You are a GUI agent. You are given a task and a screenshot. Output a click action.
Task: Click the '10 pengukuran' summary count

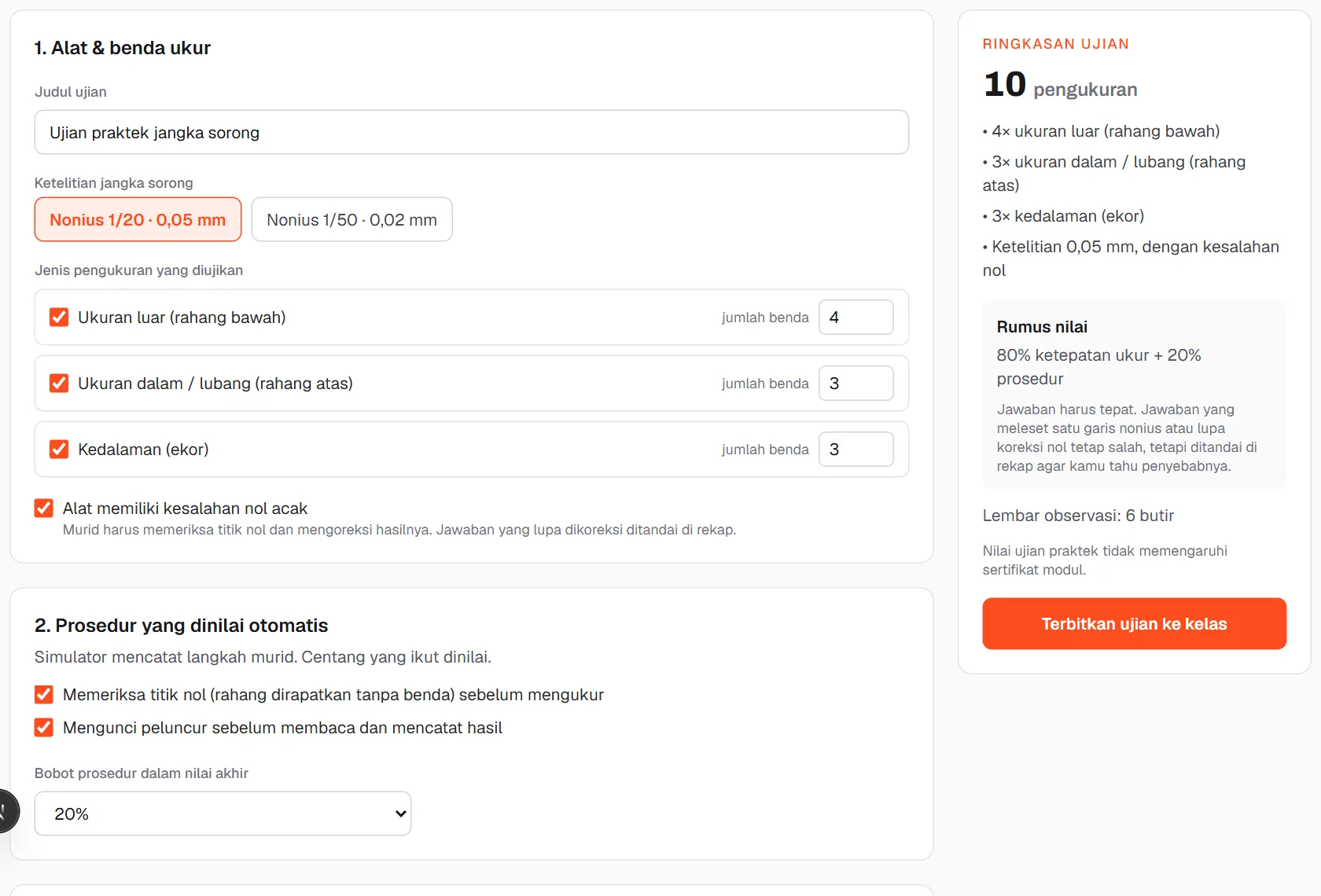(x=1060, y=85)
